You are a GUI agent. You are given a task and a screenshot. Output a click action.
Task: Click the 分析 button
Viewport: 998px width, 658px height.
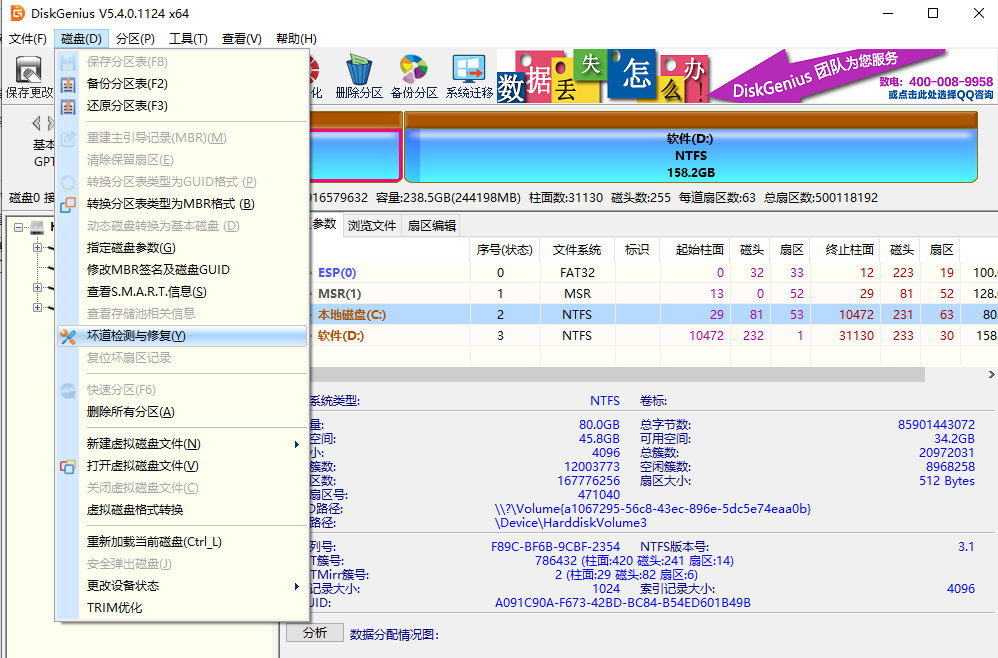pos(315,633)
